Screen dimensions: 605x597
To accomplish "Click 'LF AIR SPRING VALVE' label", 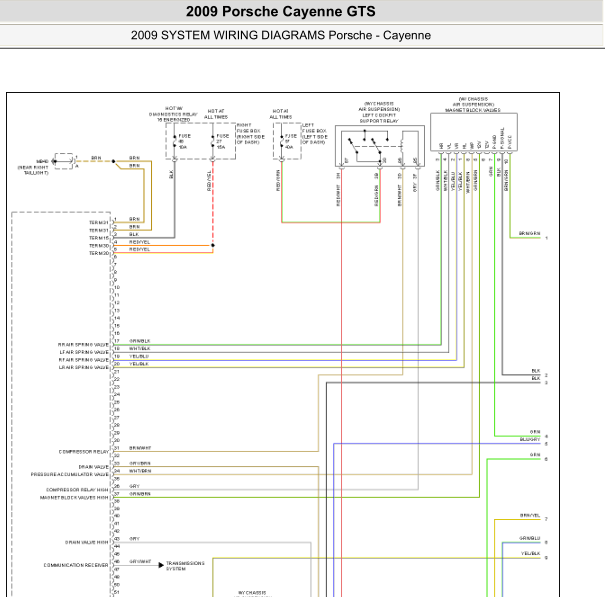I will click(x=84, y=352).
